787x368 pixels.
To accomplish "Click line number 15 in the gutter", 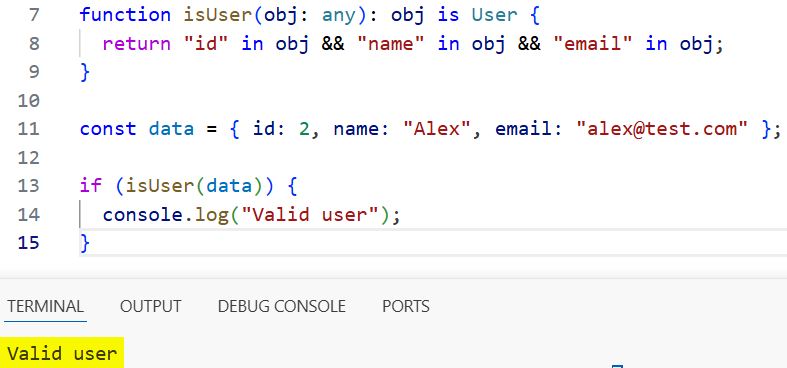I will 28,243.
